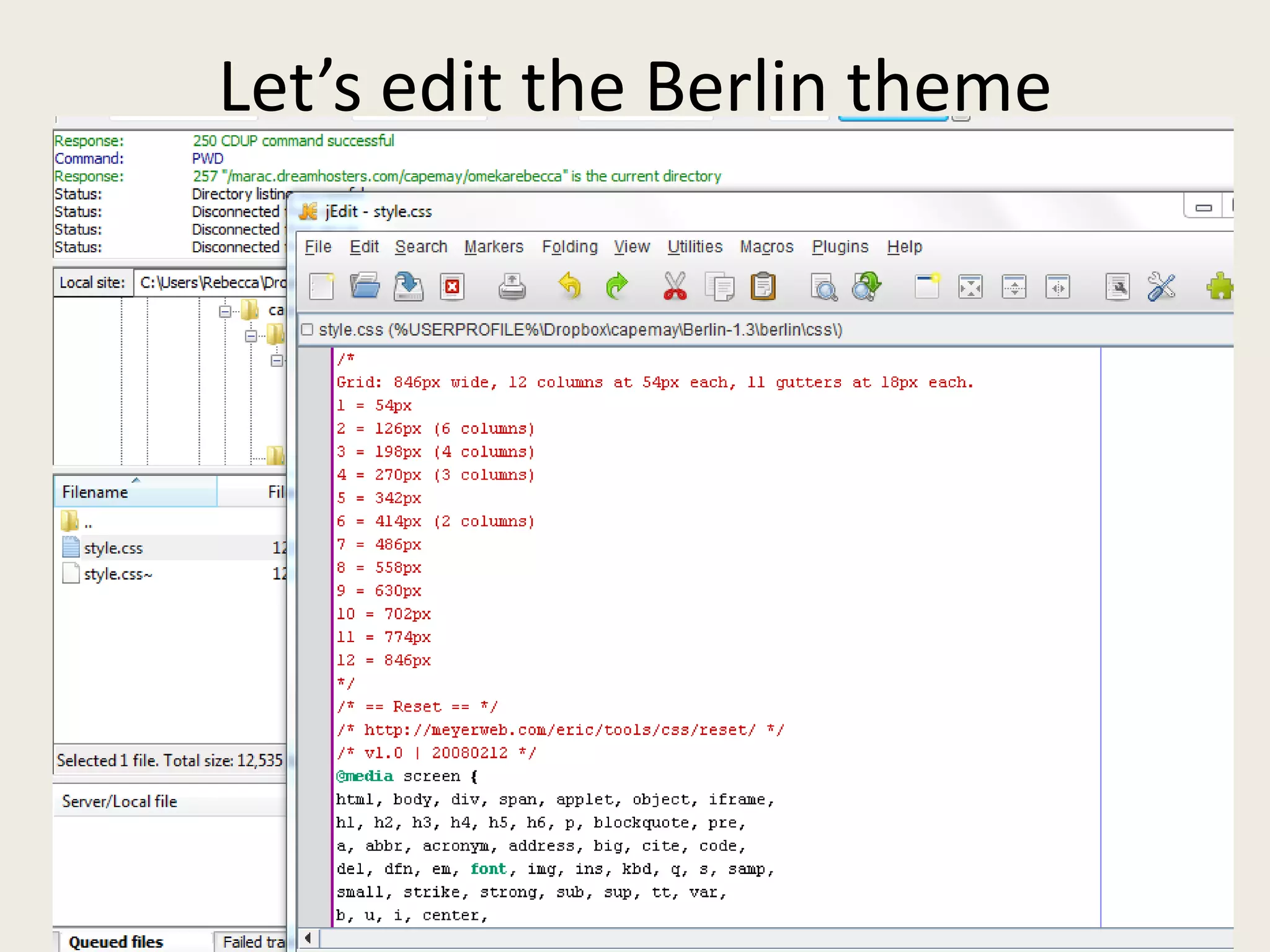Close the buffer with red X icon
1270x952 pixels.
tap(452, 287)
